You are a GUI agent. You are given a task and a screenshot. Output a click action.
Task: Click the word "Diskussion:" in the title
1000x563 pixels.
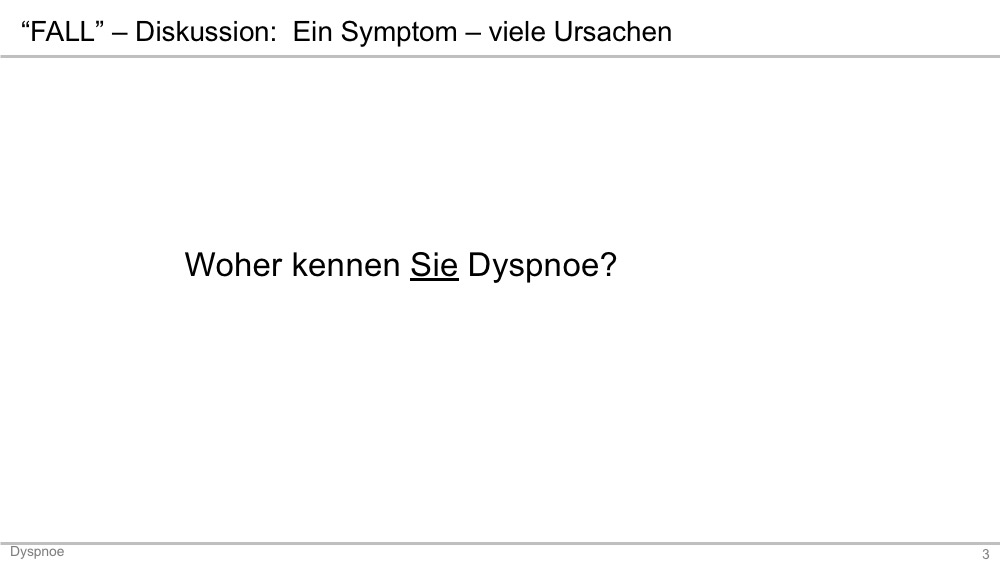click(206, 32)
